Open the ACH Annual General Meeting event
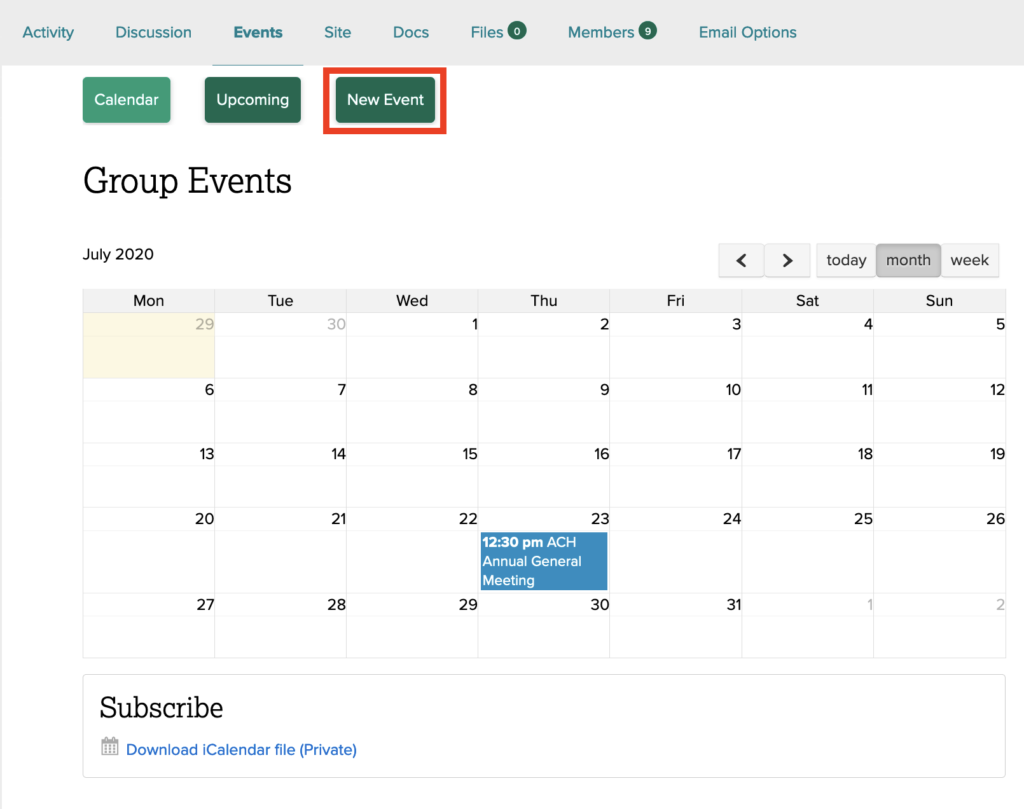The width and height of the screenshot is (1024, 809). [x=543, y=561]
